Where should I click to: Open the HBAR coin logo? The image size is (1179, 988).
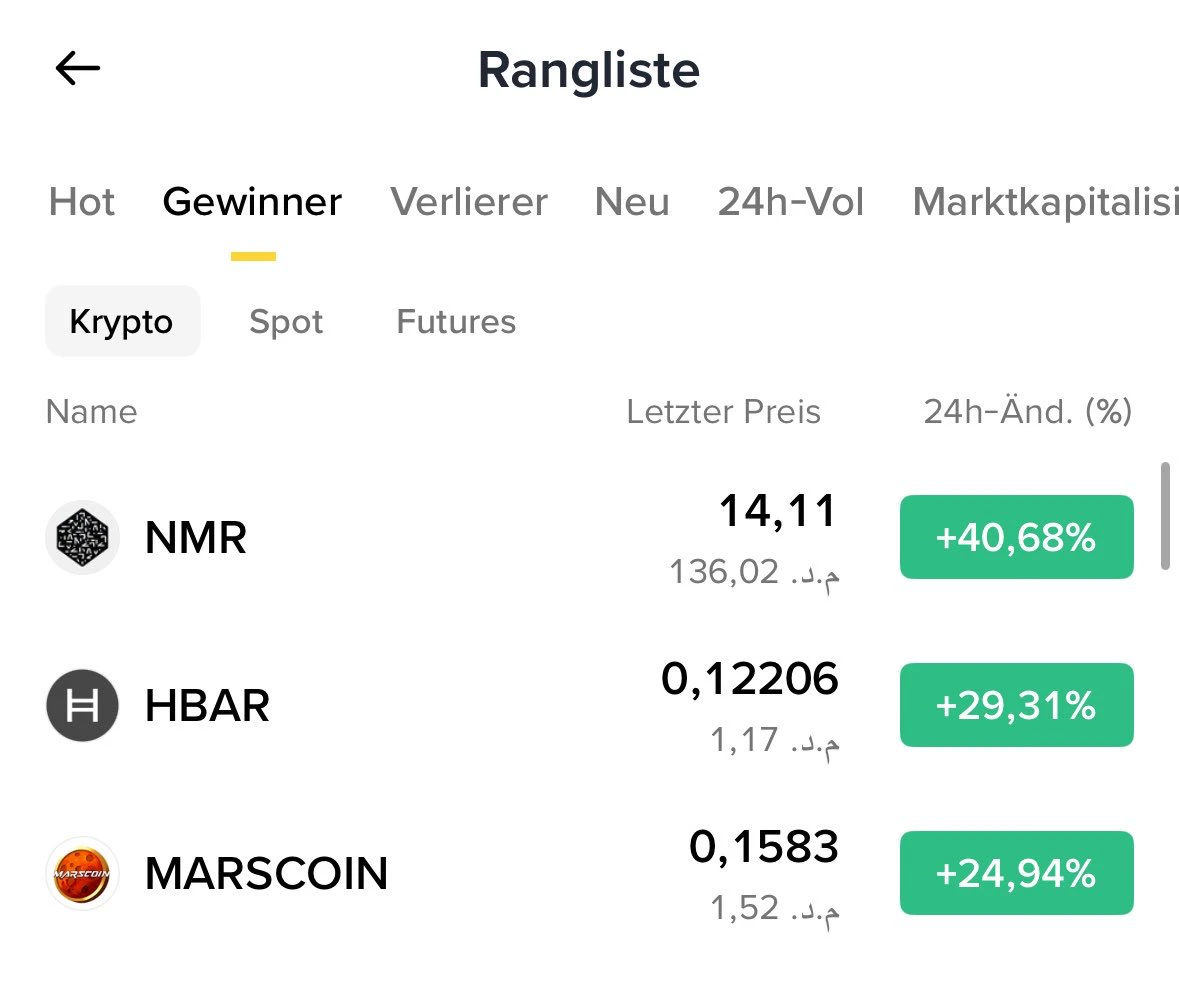click(x=83, y=705)
